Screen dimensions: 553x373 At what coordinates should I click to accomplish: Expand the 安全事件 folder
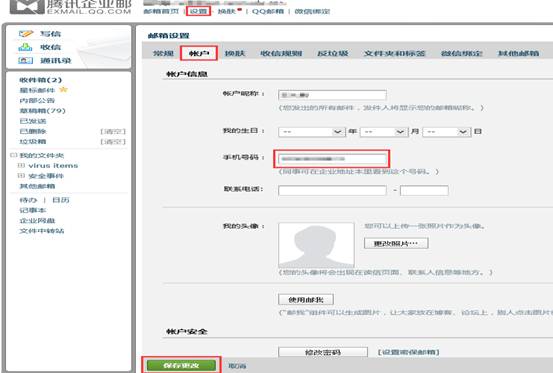[x=21, y=176]
